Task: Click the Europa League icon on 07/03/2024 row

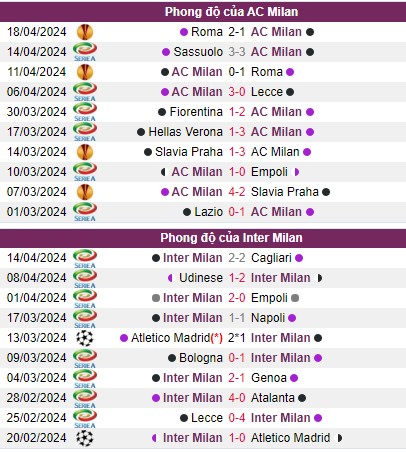Action: click(x=85, y=192)
